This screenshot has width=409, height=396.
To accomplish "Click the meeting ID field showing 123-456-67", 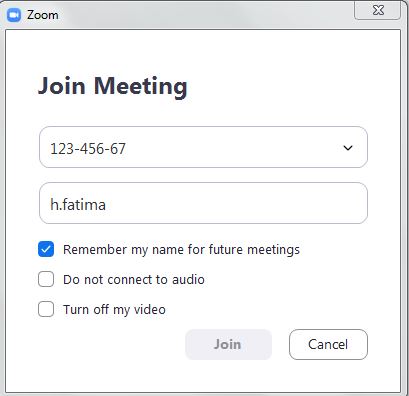I will point(203,147).
